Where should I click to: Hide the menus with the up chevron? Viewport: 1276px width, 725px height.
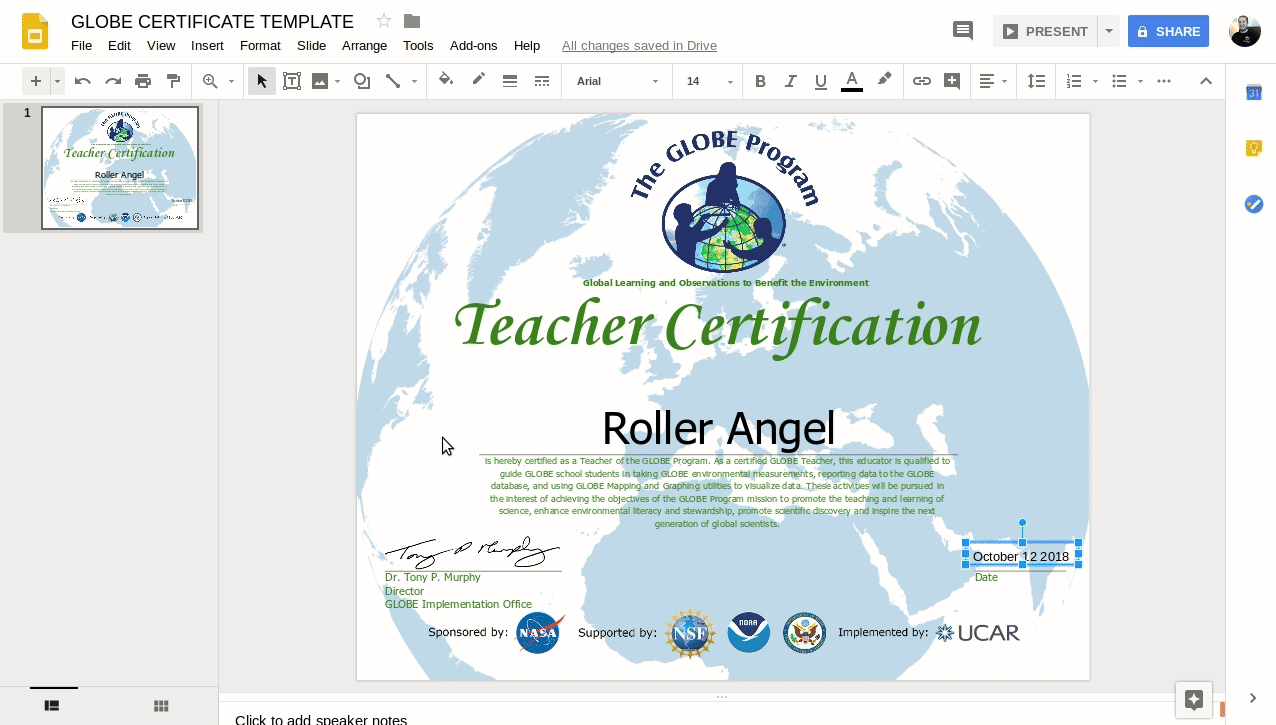click(x=1206, y=81)
